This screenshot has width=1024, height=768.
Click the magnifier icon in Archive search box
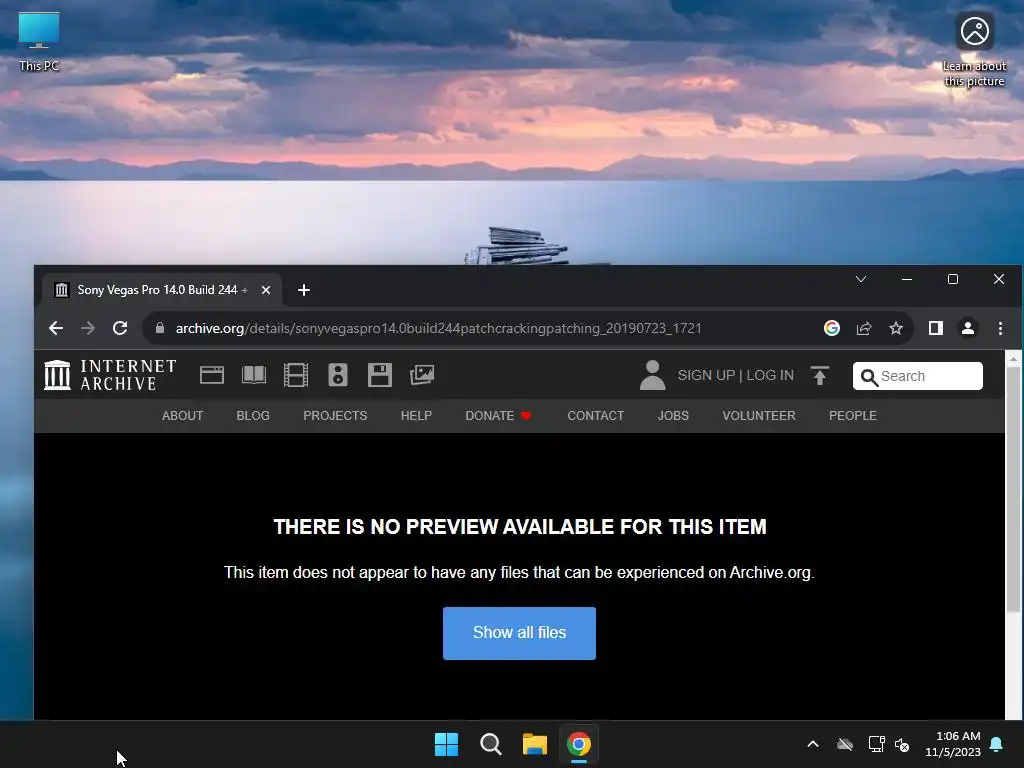click(869, 377)
